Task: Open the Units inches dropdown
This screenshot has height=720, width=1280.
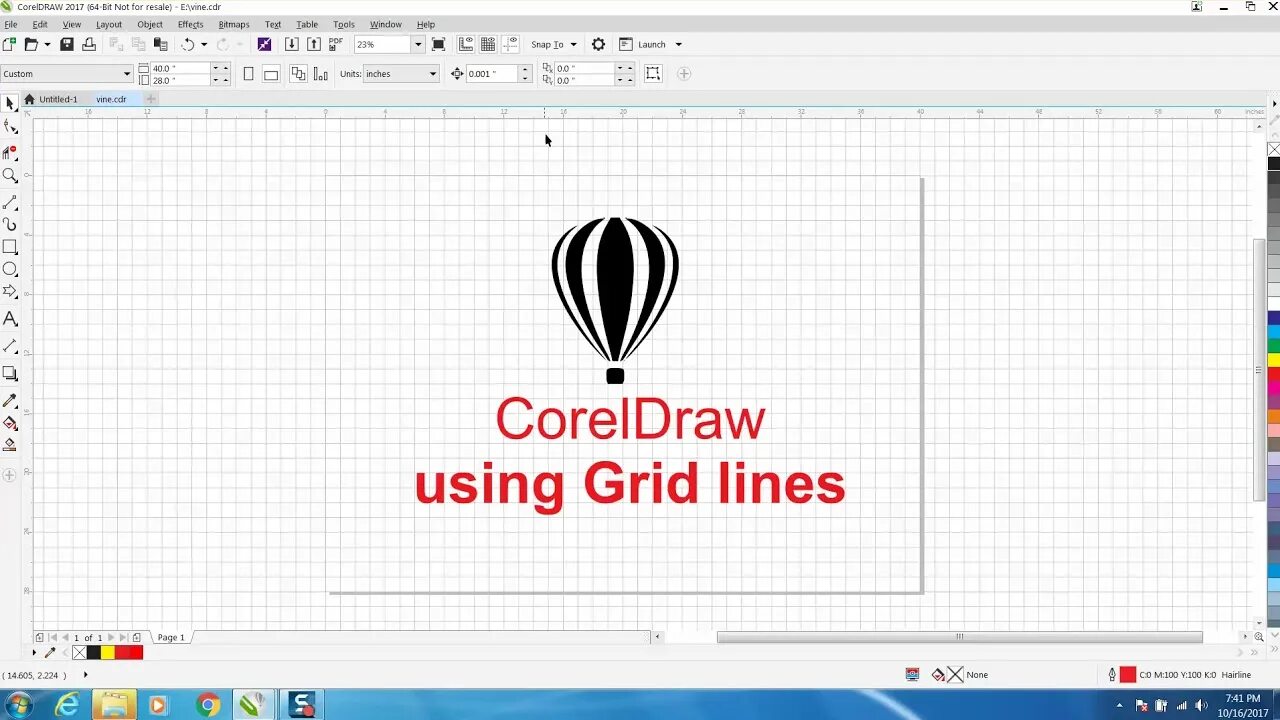Action: click(x=433, y=74)
